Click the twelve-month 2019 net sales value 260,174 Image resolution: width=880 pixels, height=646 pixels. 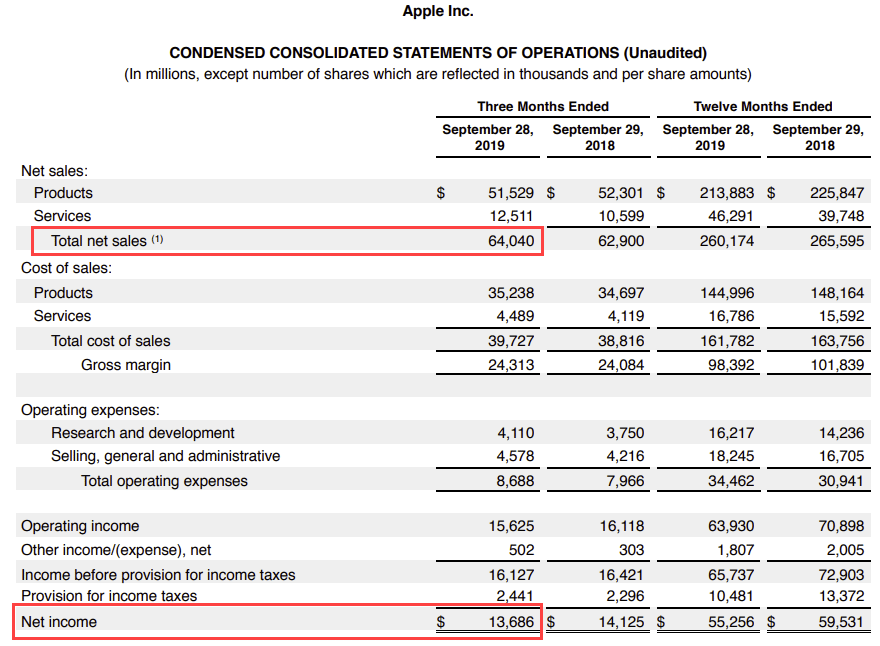(726, 241)
